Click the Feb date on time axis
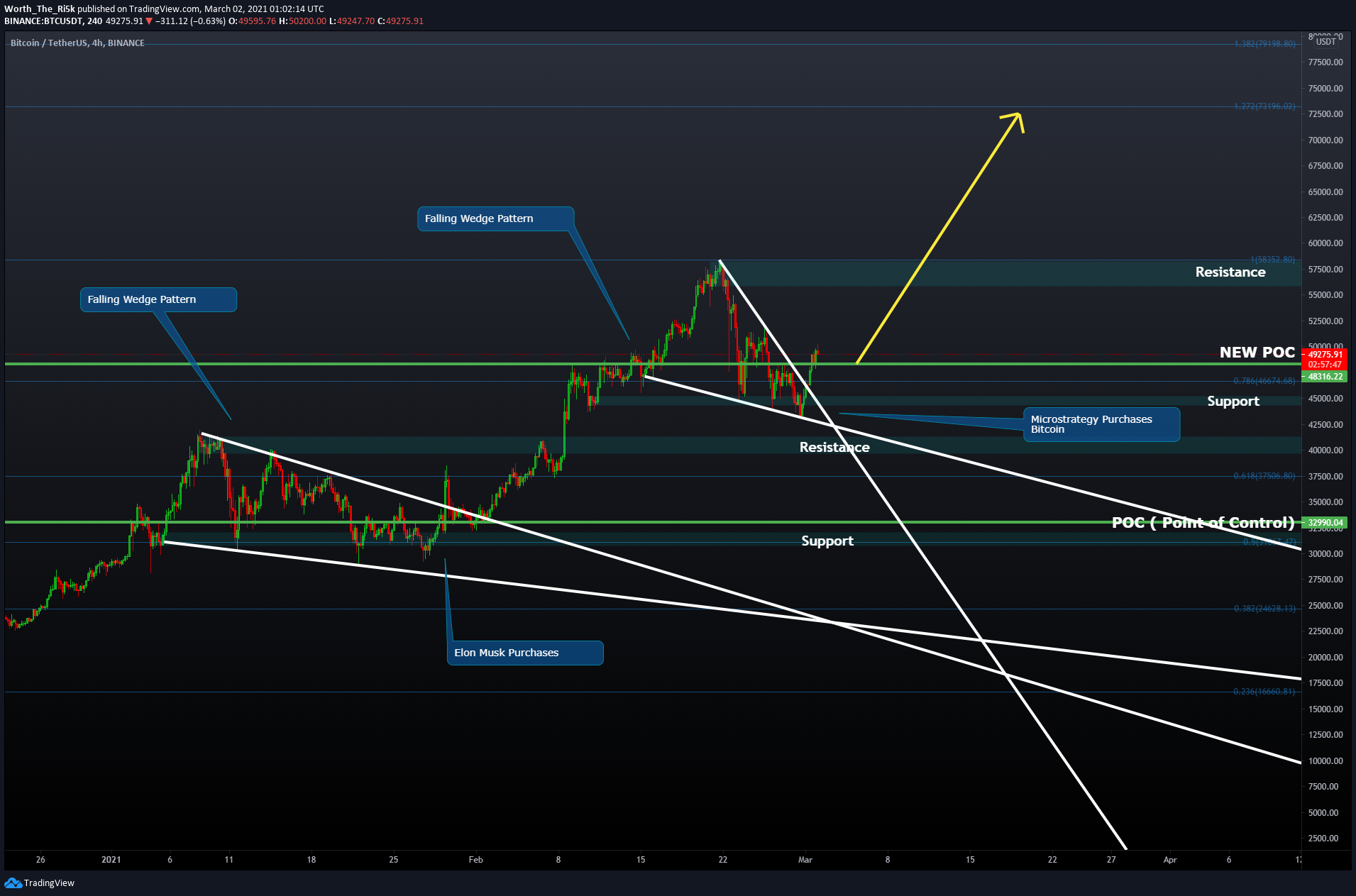The image size is (1356, 896). point(475,860)
